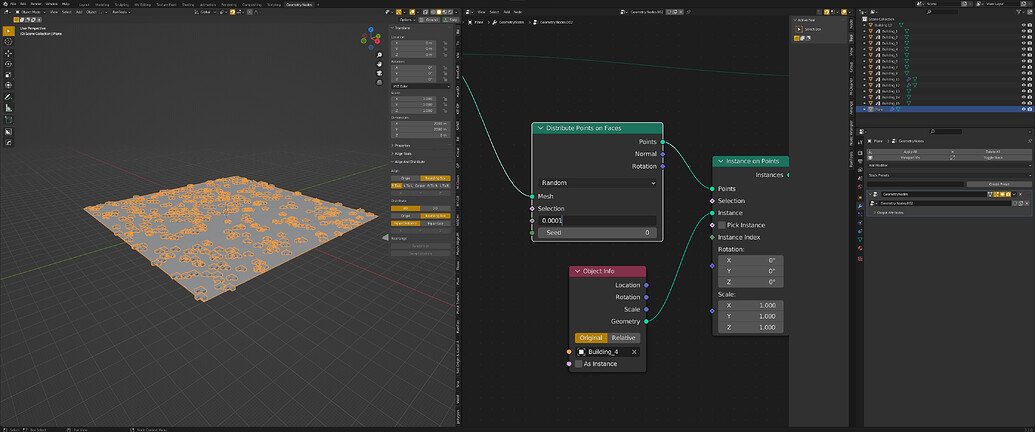Switch perspective/orthographic grid icon in viewport
1035x432 pixels.
coord(380,83)
